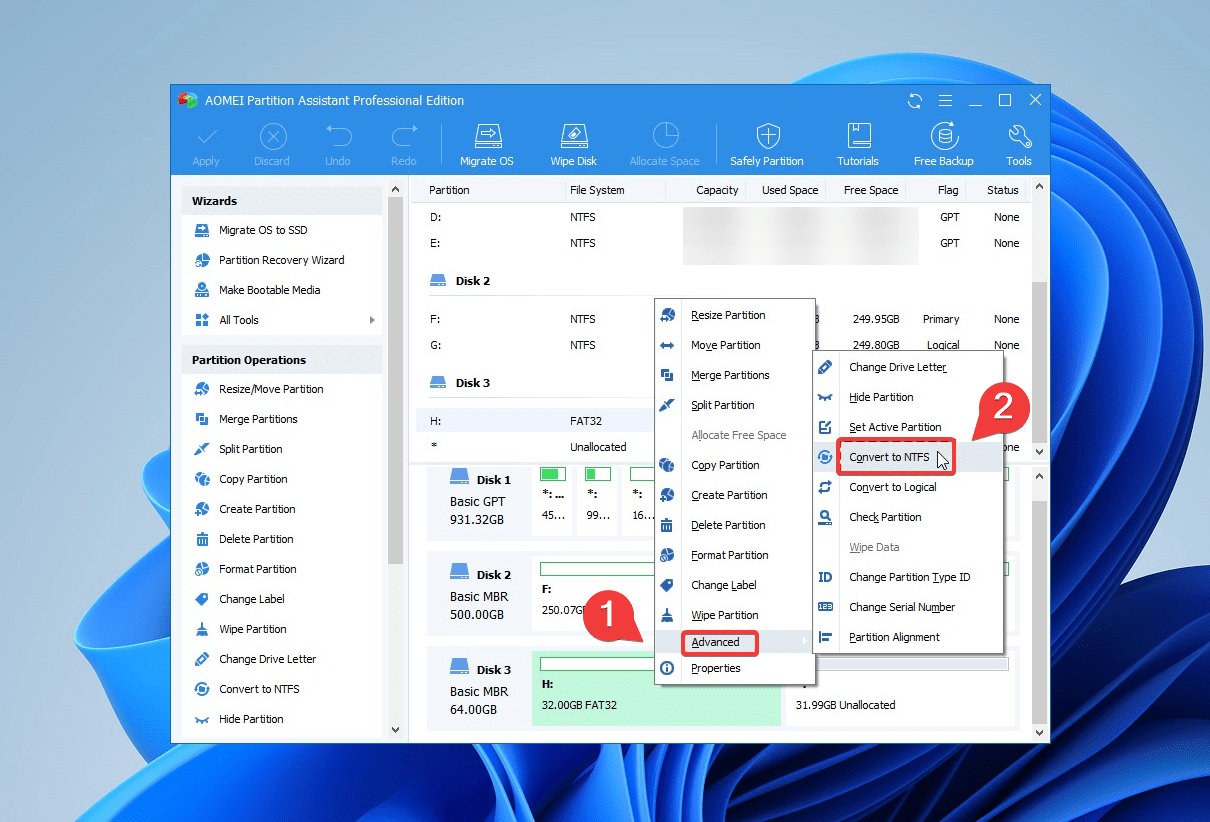Screen dimensions: 1210x822
Task: Sort by the File System column header
Action: [x=597, y=190]
